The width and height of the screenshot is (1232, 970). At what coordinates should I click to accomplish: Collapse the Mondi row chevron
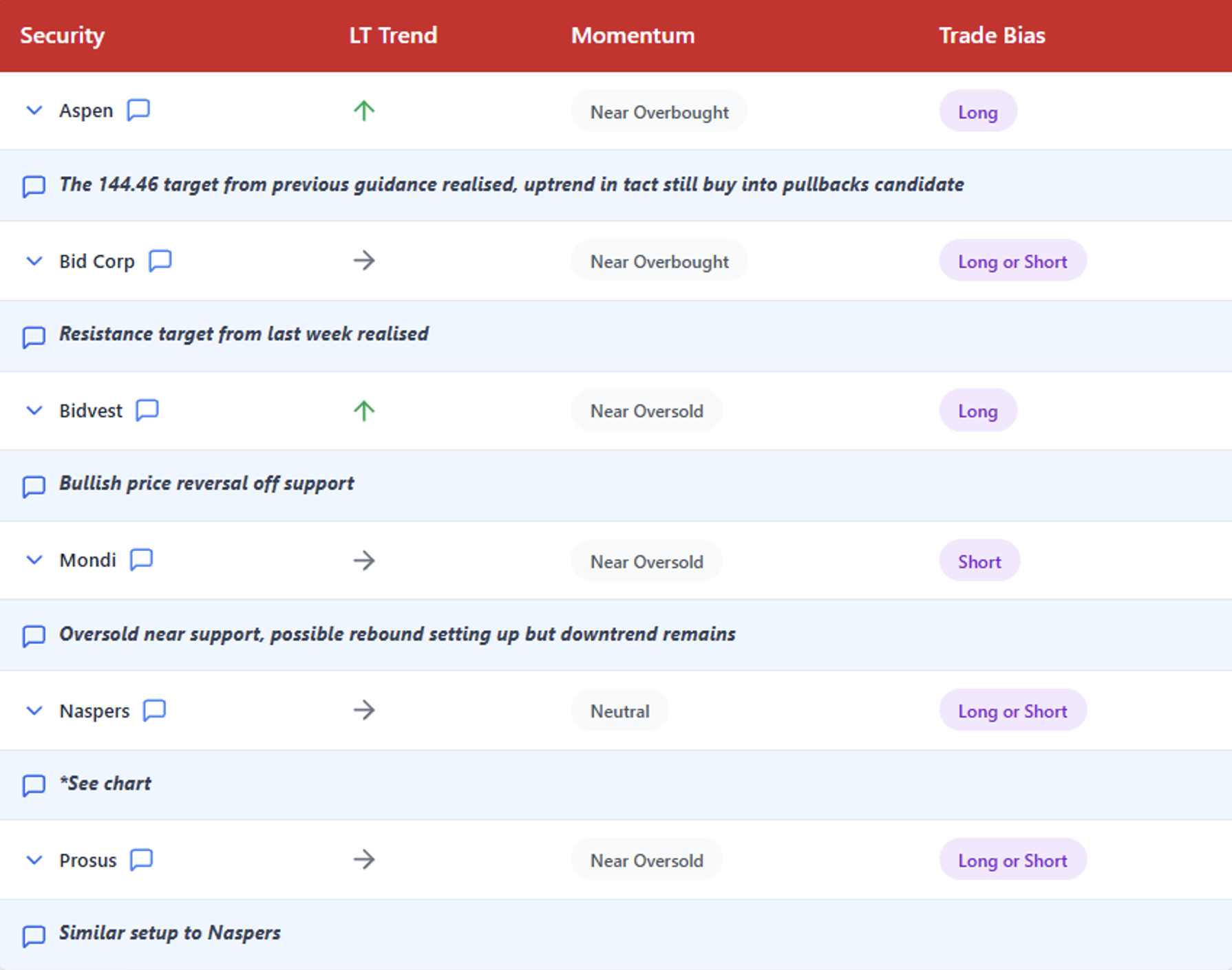34,560
